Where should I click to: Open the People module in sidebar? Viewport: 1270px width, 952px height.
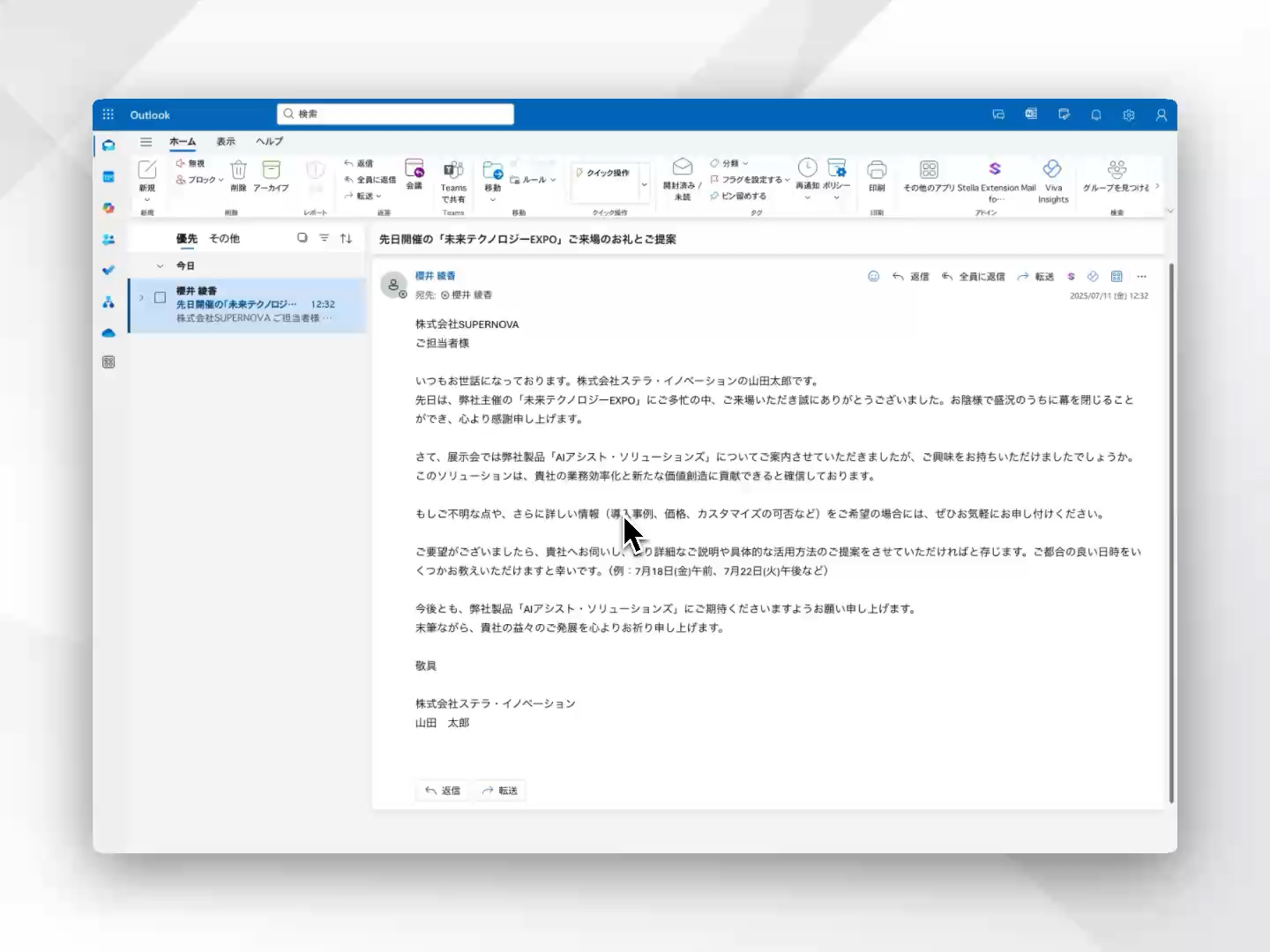coord(108,239)
